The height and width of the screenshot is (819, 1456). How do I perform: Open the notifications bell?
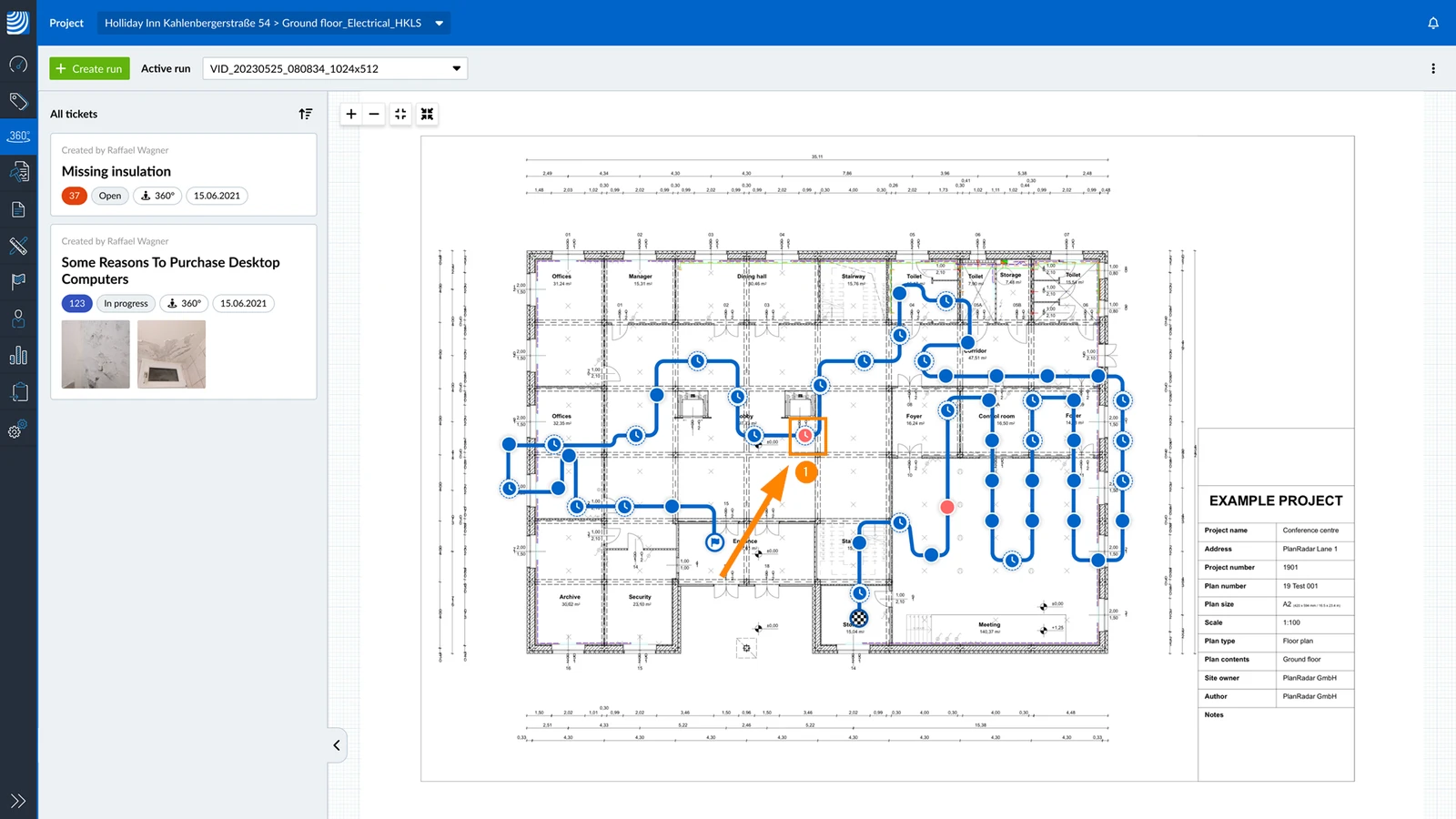(x=1433, y=23)
